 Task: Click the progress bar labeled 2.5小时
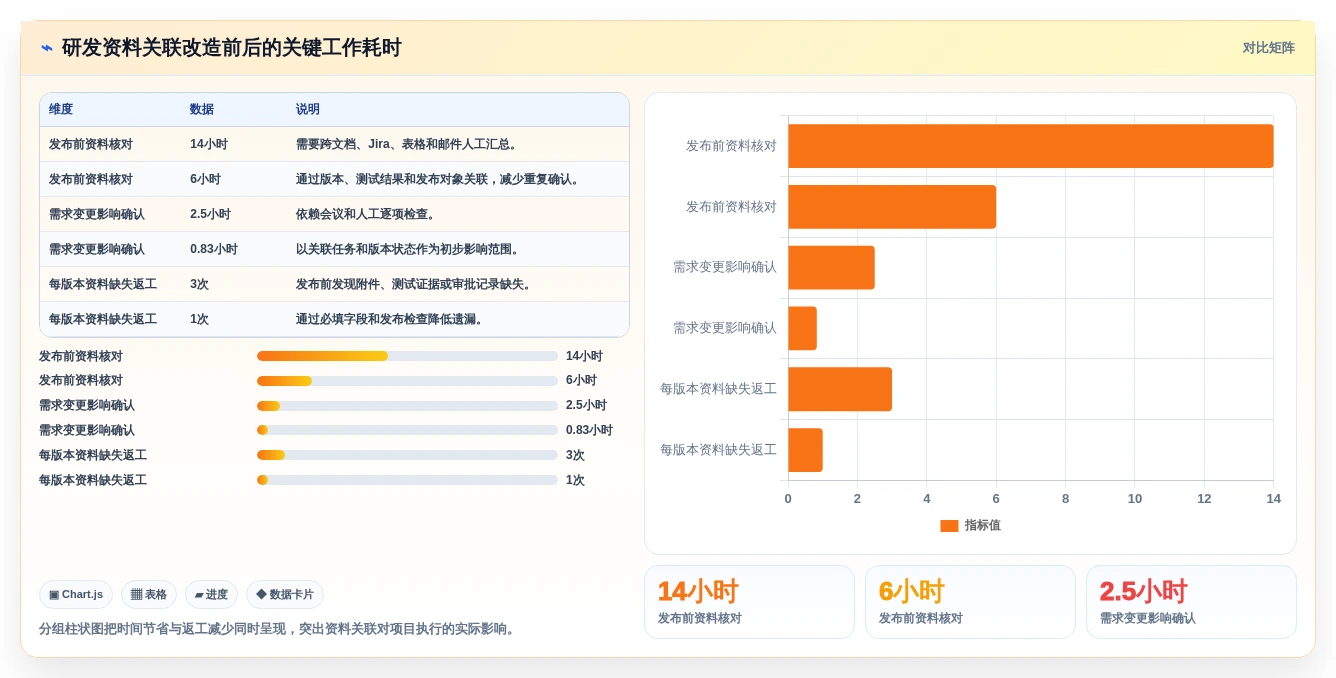(407, 406)
